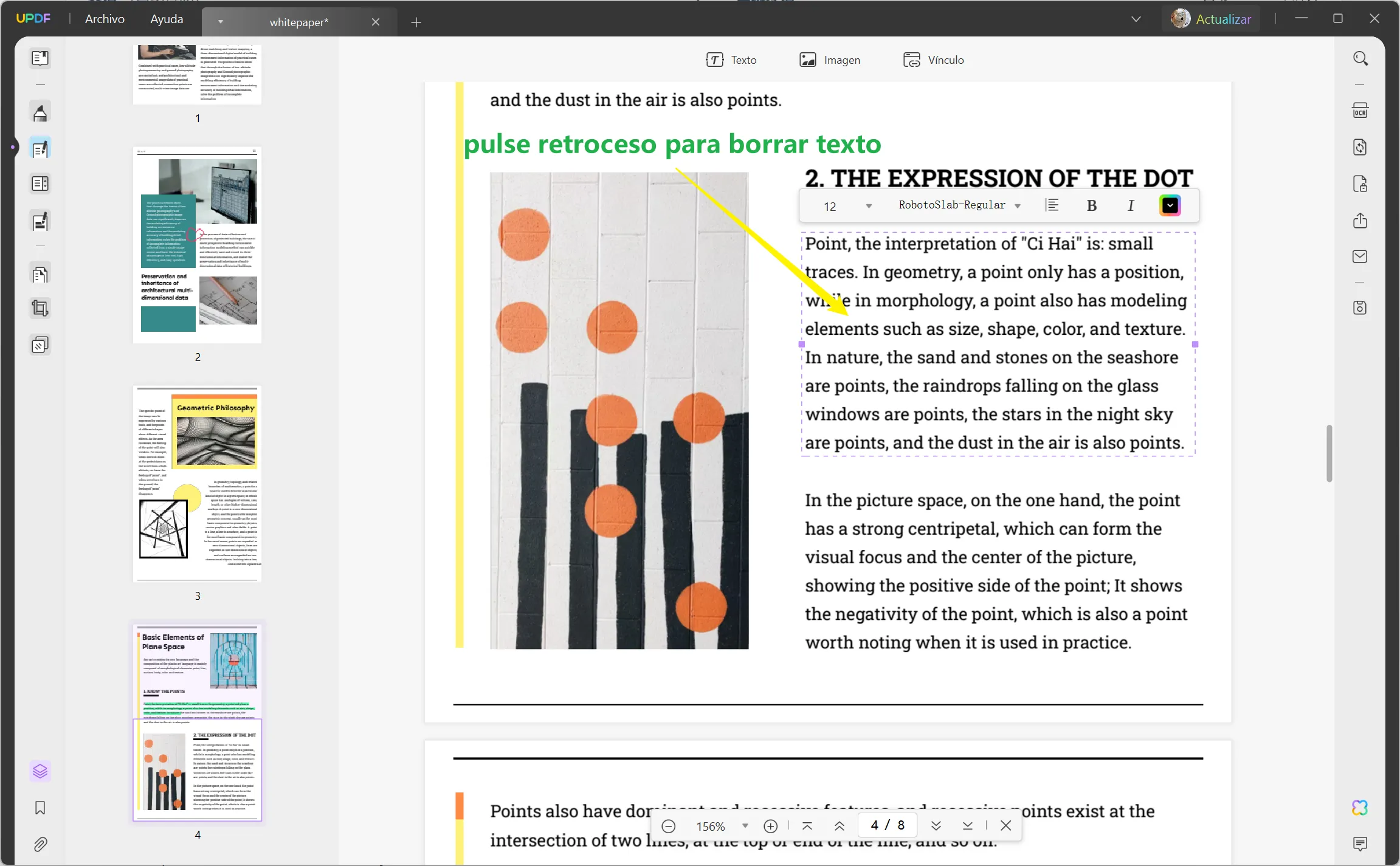The image size is (1400, 866).
Task: Open the Attachments paperclip panel
Action: tap(40, 844)
